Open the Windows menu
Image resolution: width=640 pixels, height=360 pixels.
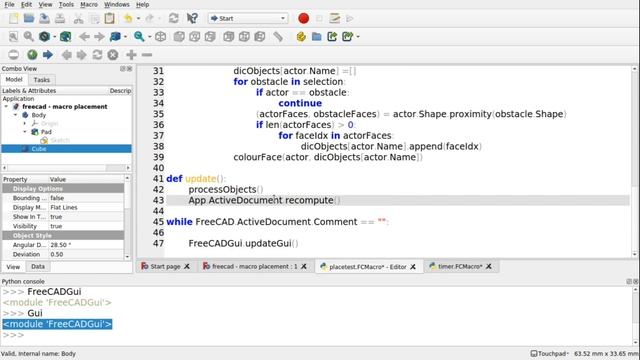[x=116, y=4]
